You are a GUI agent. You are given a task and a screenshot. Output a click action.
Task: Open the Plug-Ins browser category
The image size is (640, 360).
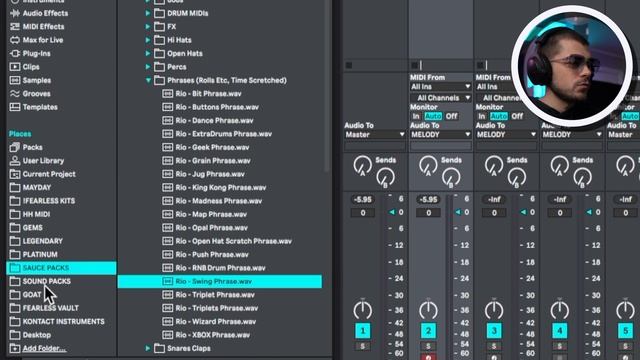[x=30, y=53]
